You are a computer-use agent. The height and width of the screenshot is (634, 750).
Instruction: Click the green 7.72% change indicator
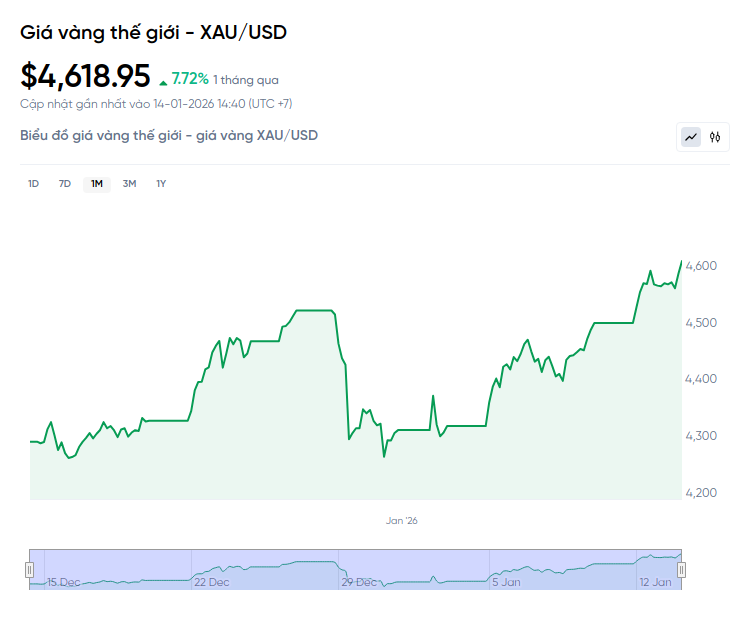point(189,78)
